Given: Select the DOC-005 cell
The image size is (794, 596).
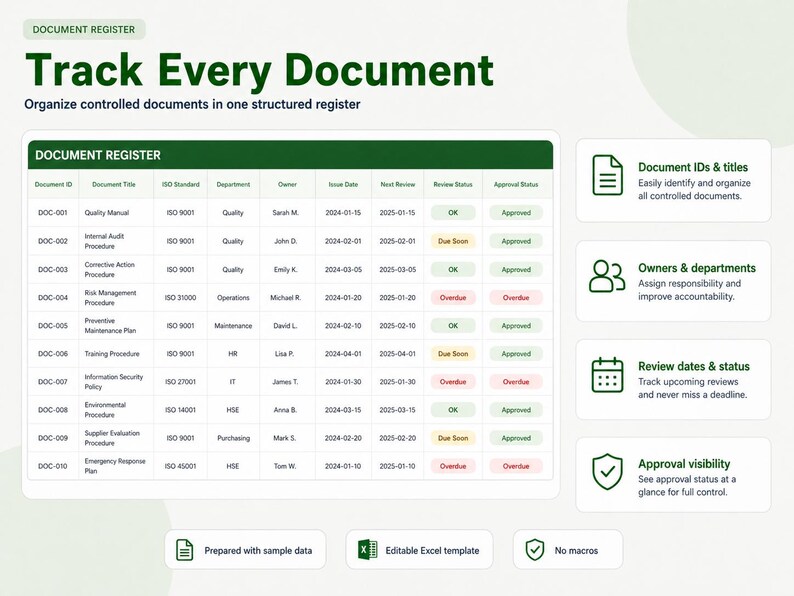Looking at the screenshot, I should [x=53, y=326].
